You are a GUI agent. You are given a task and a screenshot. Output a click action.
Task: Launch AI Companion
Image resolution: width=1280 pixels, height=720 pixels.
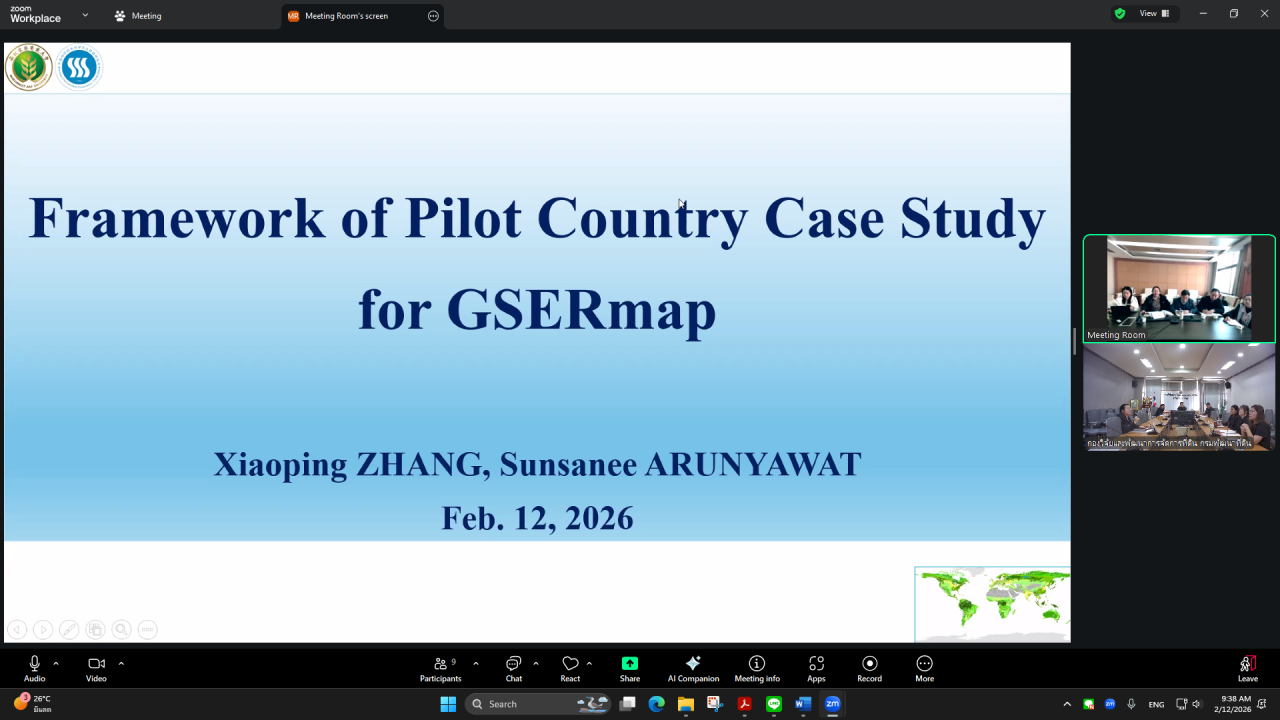(x=693, y=668)
